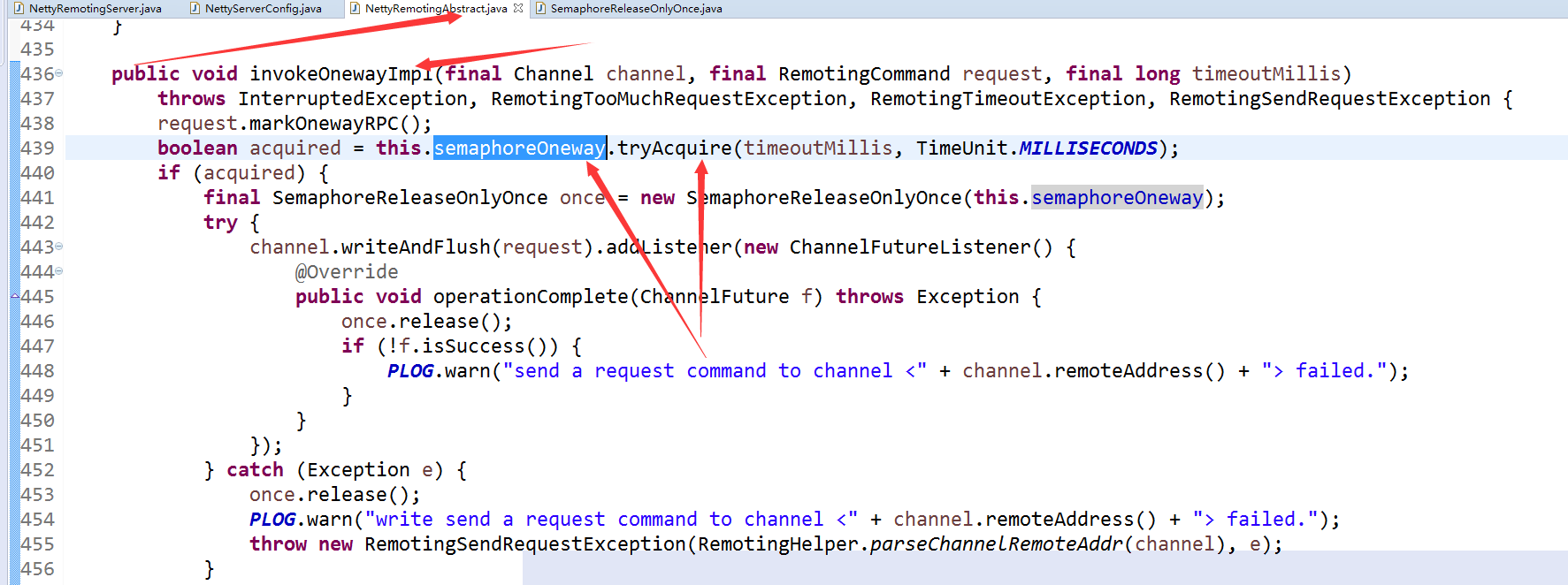Click PLOG on line 454
1568x585 pixels.
[272, 520]
